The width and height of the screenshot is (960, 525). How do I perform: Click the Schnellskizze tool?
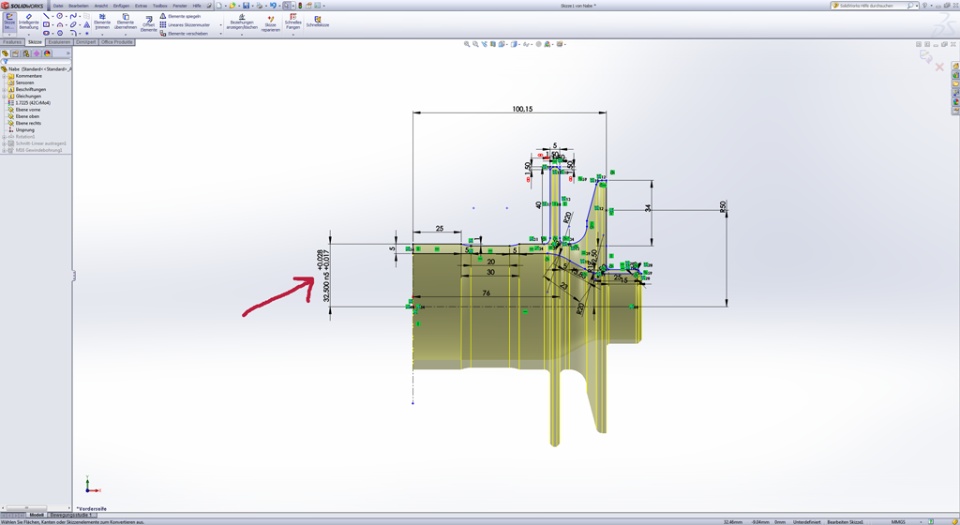[318, 21]
